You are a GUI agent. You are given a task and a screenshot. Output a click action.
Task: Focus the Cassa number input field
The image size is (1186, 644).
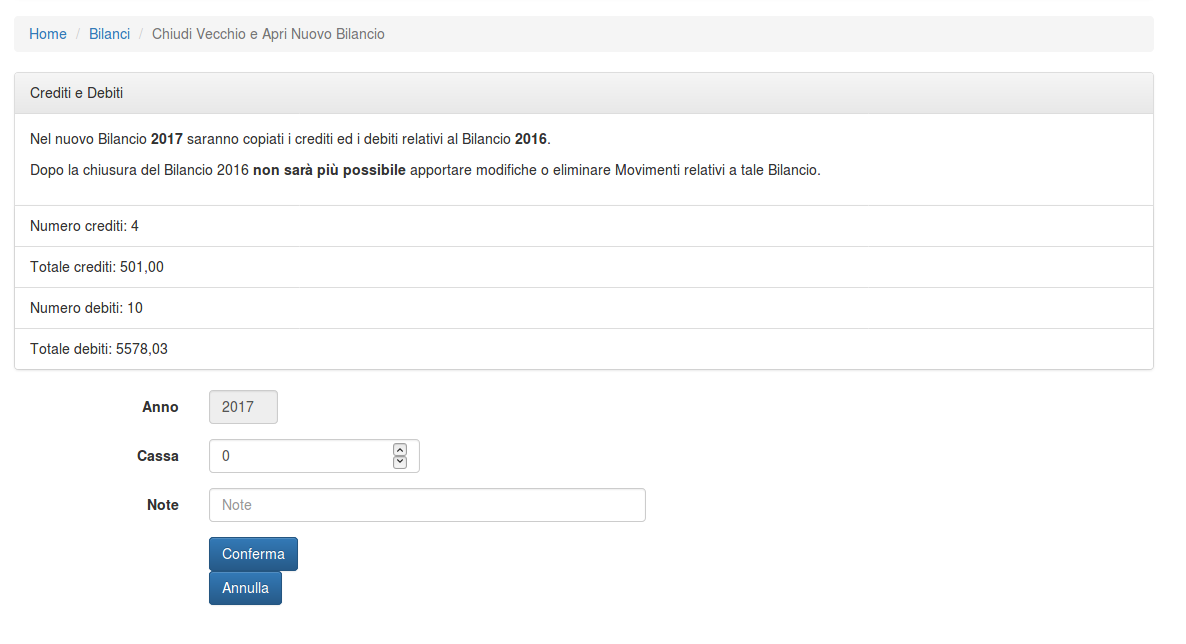click(x=300, y=456)
